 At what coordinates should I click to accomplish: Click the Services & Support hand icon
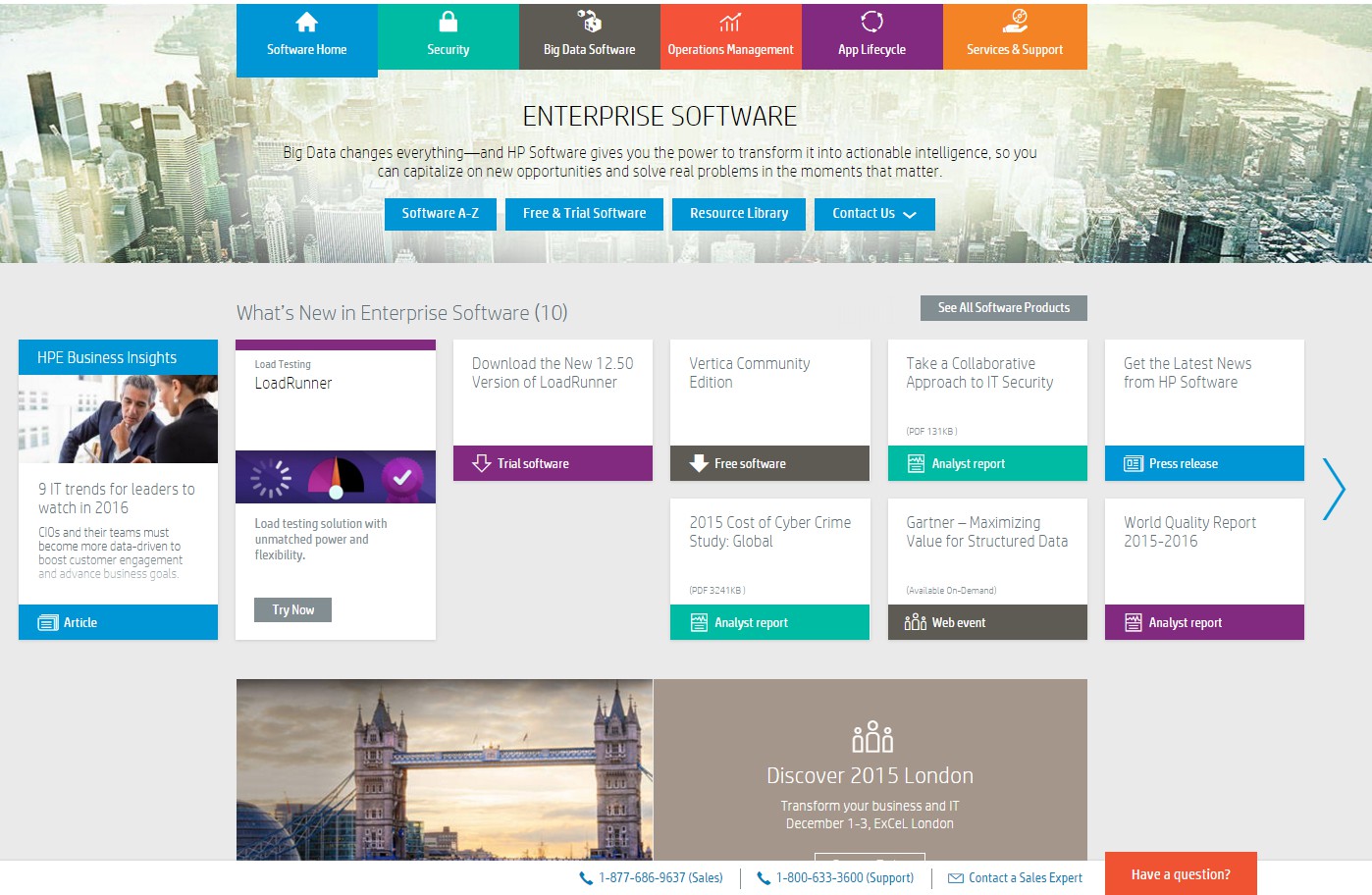[x=1015, y=22]
